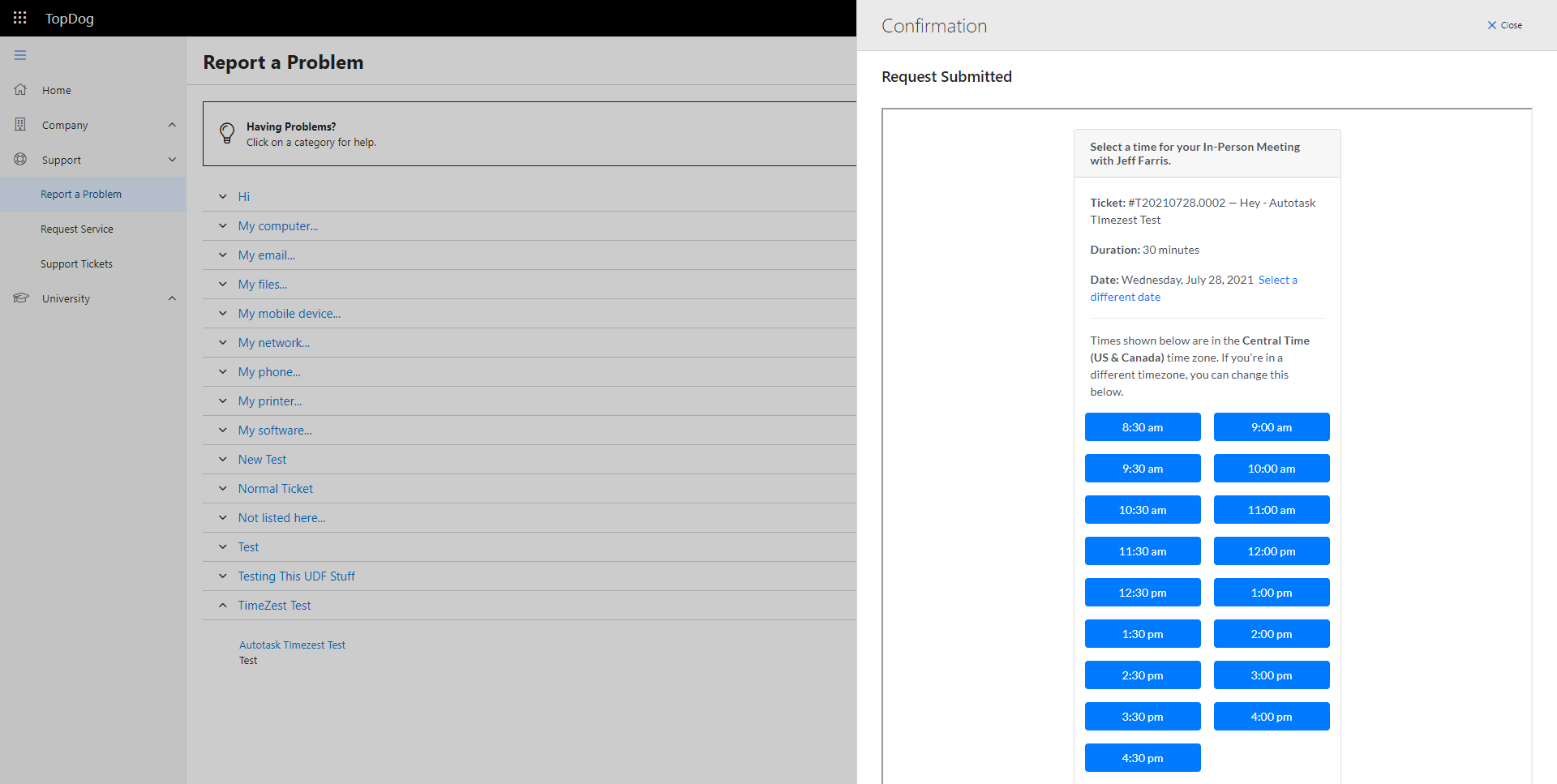This screenshot has width=1557, height=784.
Task: Click the TopDog brand title
Action: click(70, 19)
